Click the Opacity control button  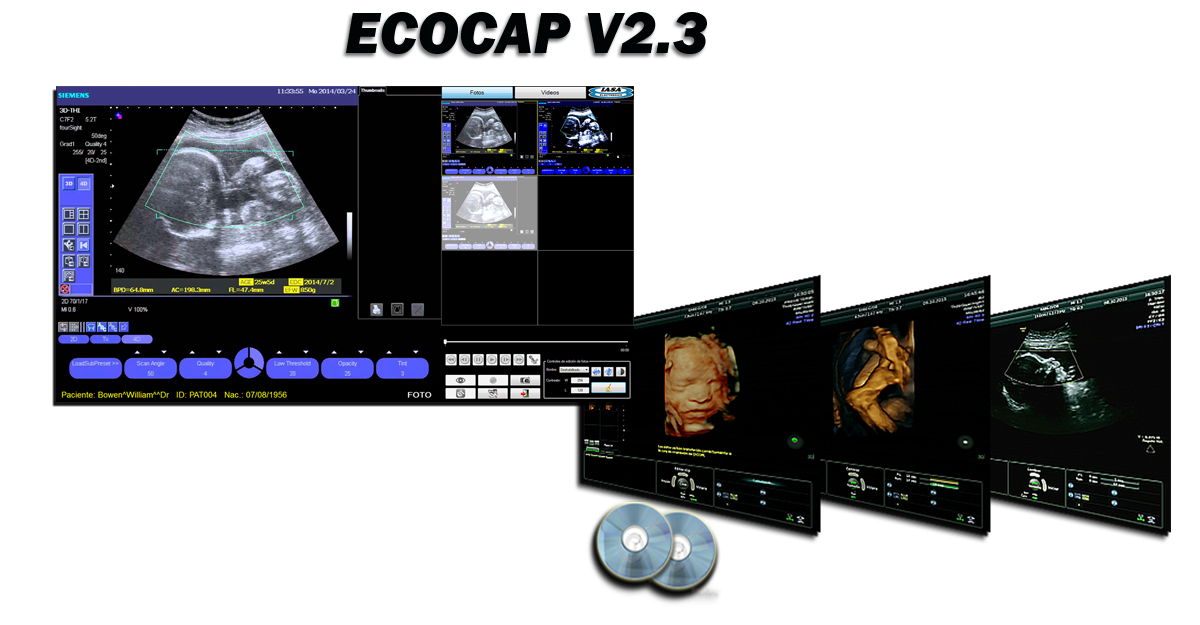coord(347,368)
